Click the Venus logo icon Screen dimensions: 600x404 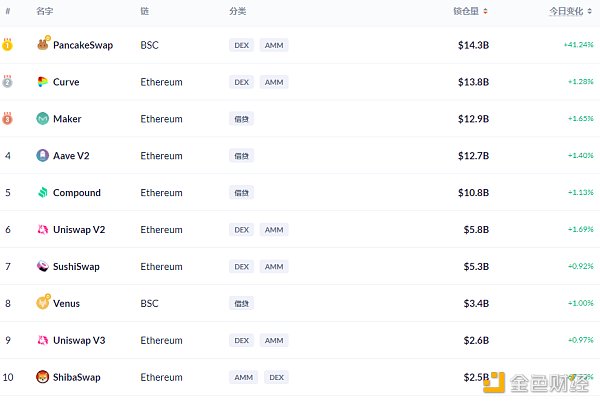pyautogui.click(x=43, y=303)
